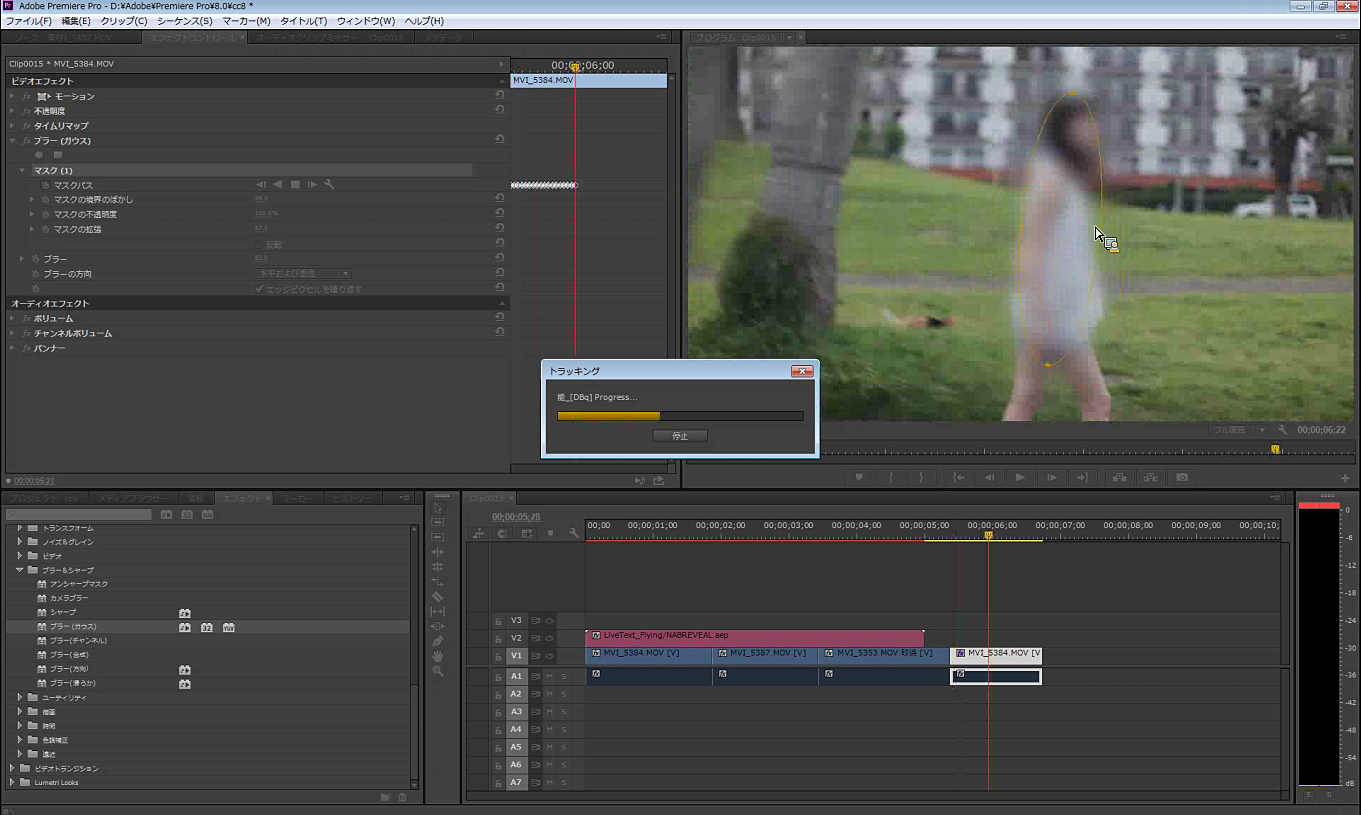Open timeline display settings wrench

(574, 534)
